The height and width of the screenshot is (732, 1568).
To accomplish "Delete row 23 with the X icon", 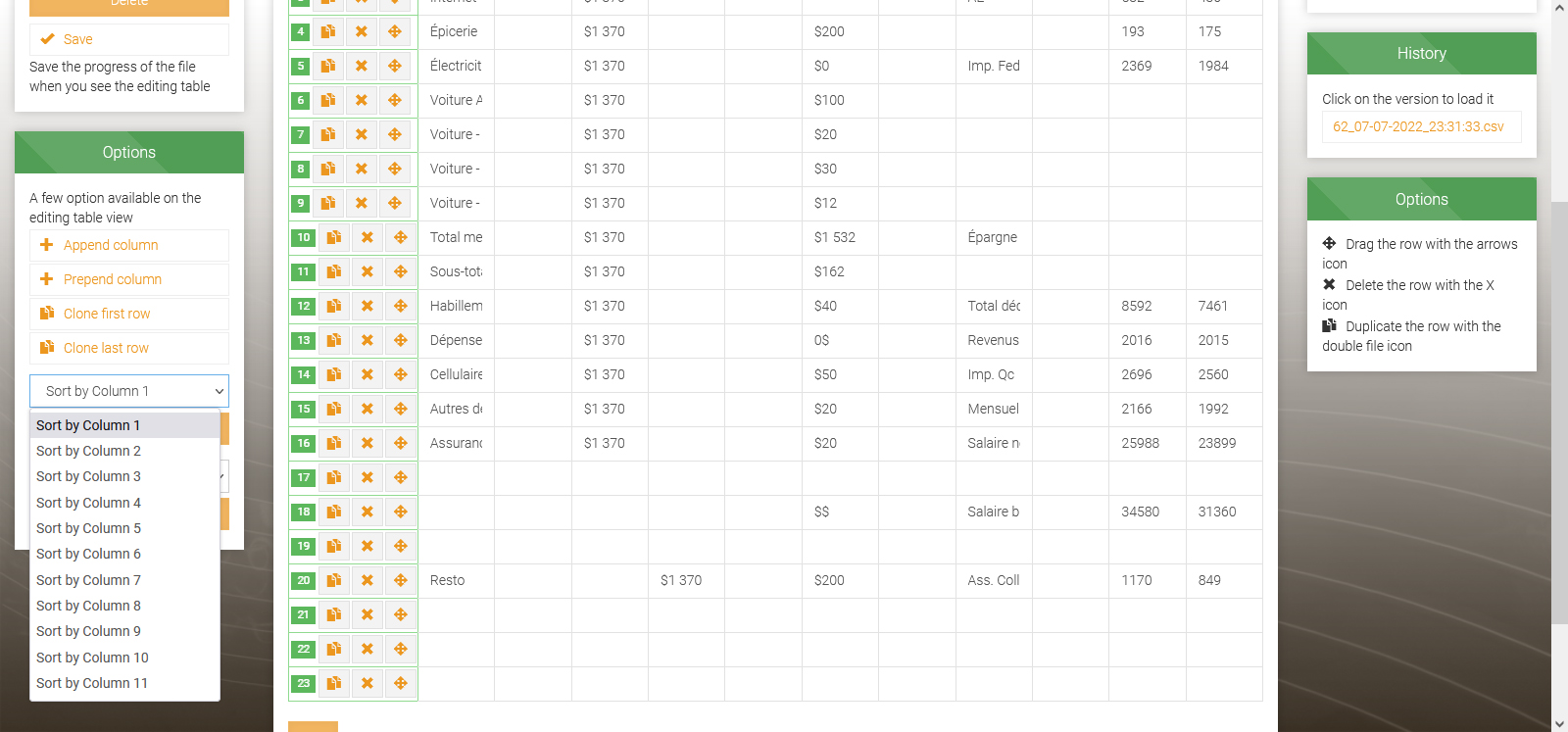I will pos(367,683).
